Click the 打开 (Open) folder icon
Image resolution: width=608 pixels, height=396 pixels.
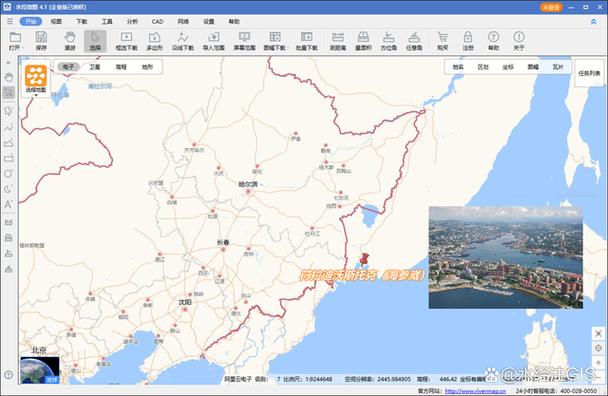[x=15, y=37]
